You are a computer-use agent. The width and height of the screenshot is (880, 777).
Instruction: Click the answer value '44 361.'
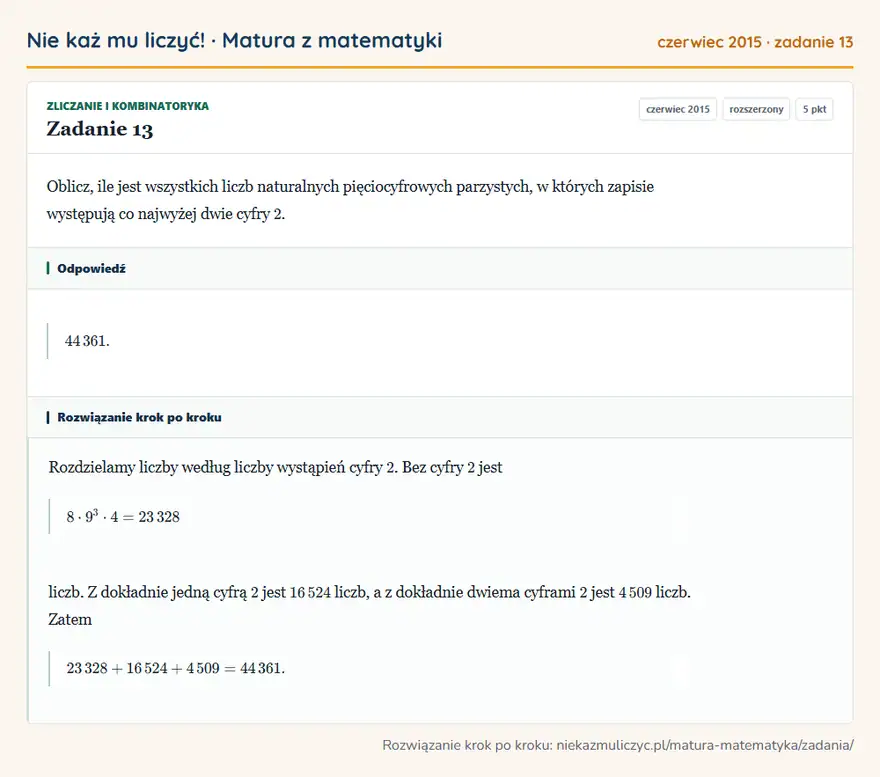click(x=87, y=341)
